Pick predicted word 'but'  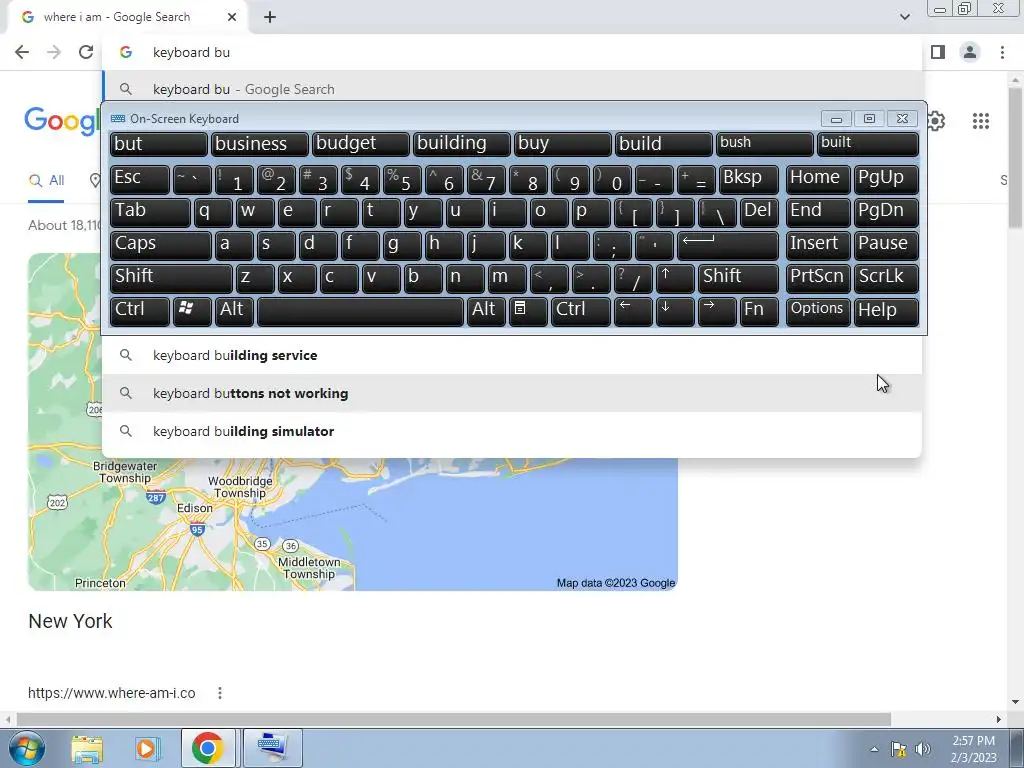point(159,144)
